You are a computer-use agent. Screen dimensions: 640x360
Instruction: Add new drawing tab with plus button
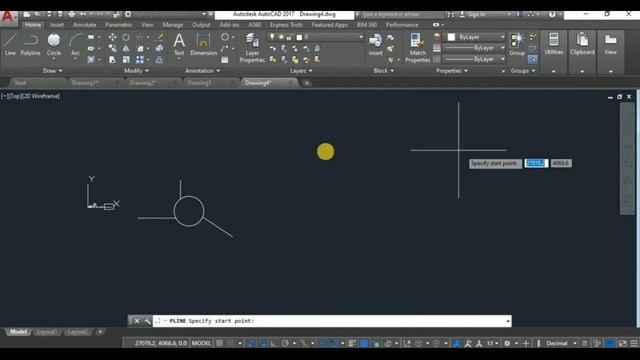307,83
